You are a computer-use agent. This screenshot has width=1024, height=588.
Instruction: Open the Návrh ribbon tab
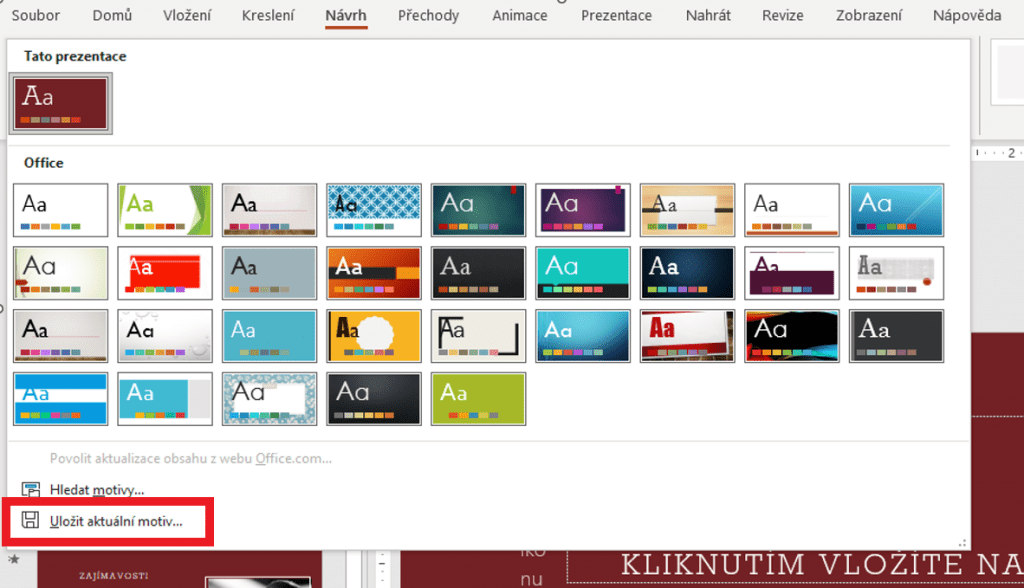346,16
